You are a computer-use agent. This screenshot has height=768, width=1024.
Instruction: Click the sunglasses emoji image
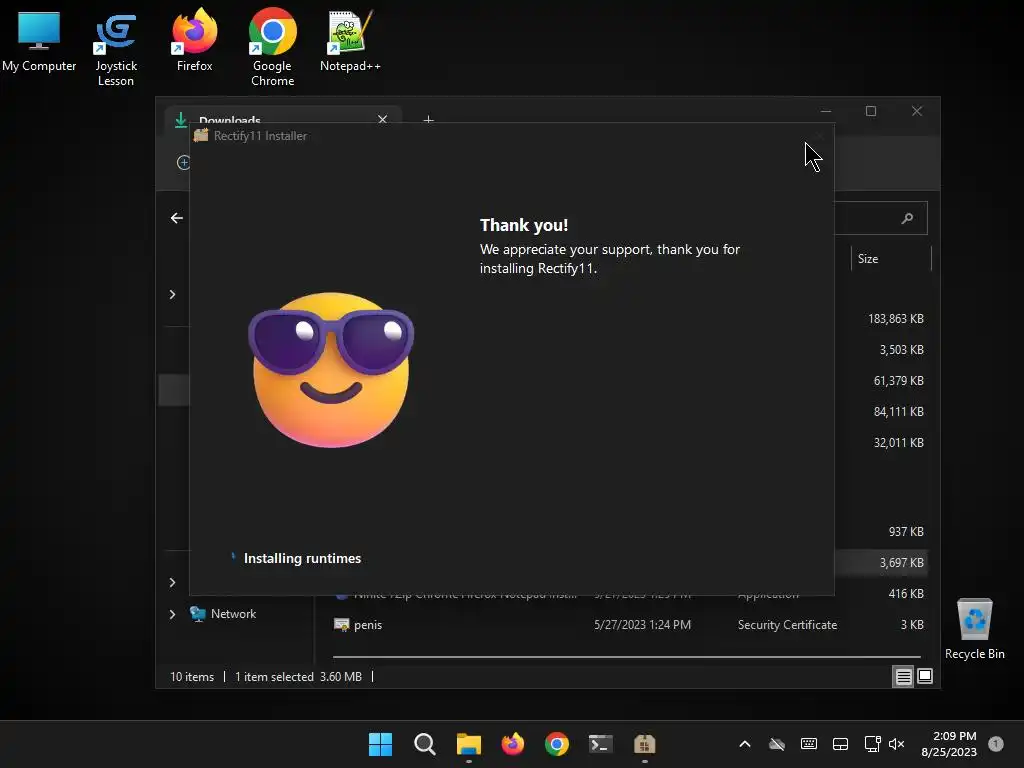click(x=331, y=369)
